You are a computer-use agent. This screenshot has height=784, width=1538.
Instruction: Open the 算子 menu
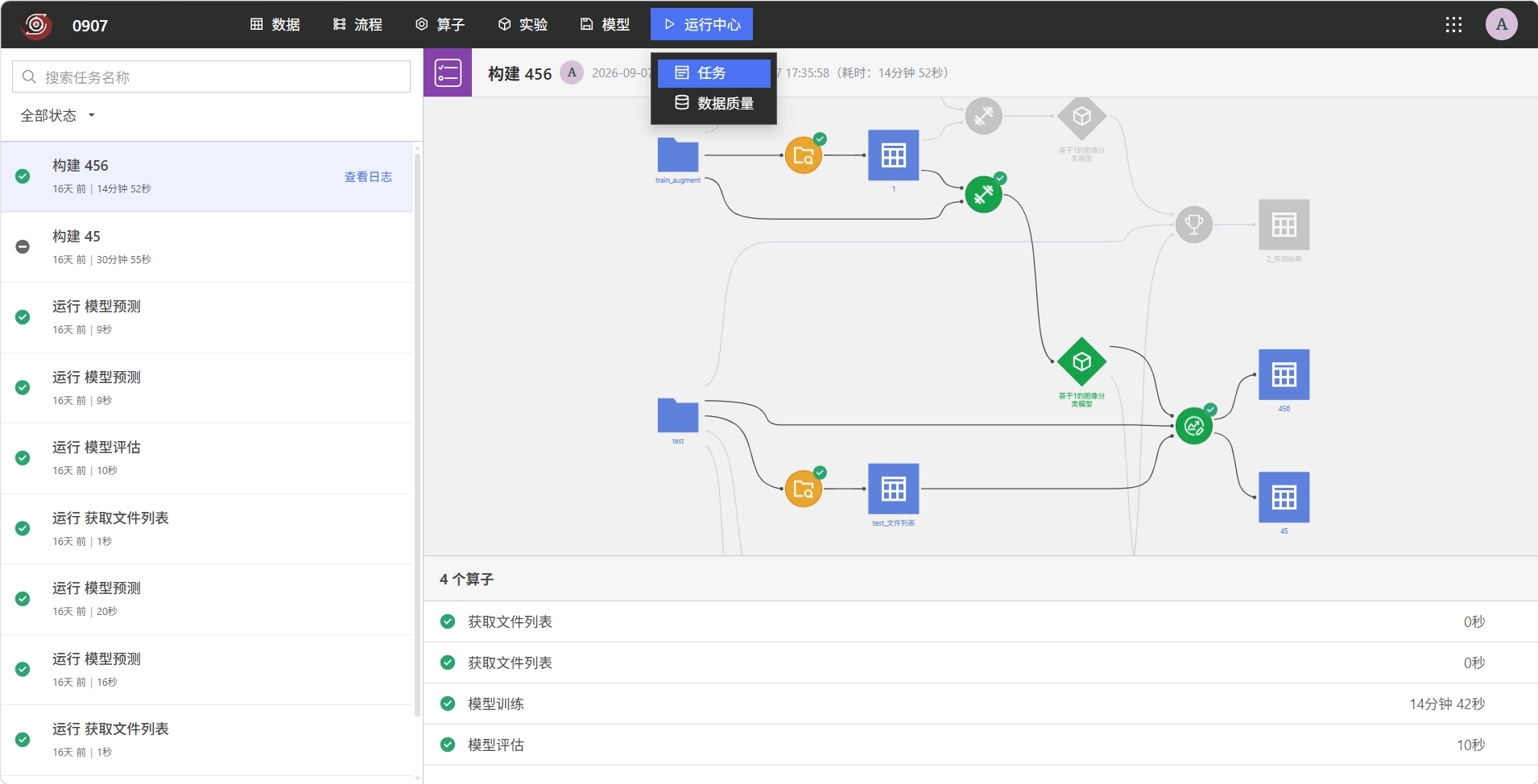coord(440,25)
